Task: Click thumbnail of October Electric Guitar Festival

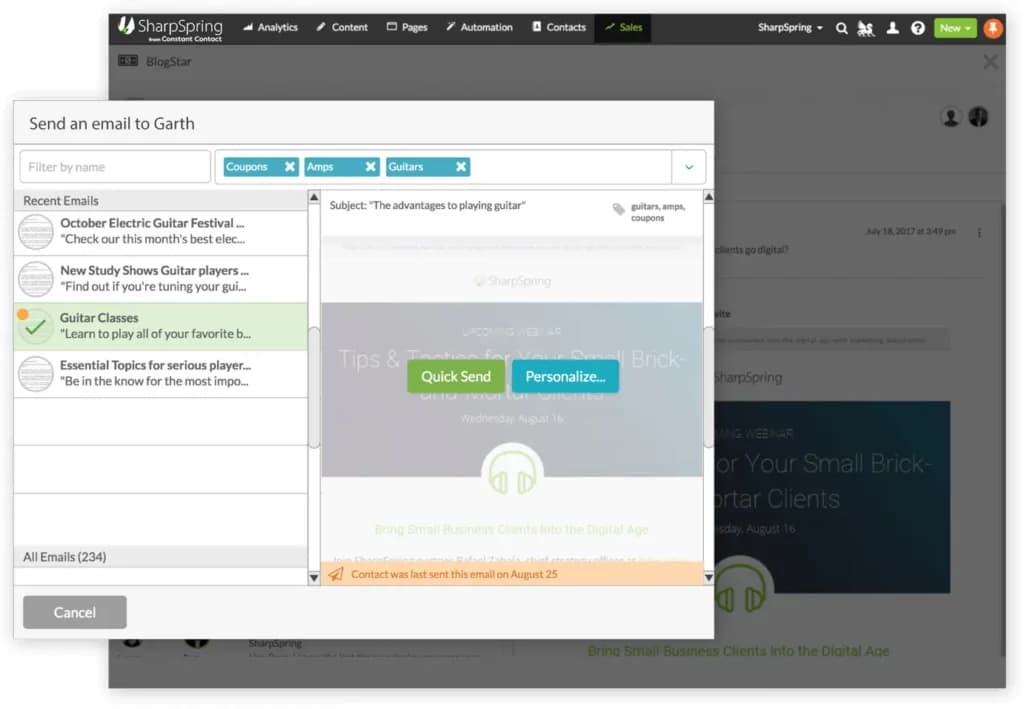Action: (x=36, y=232)
